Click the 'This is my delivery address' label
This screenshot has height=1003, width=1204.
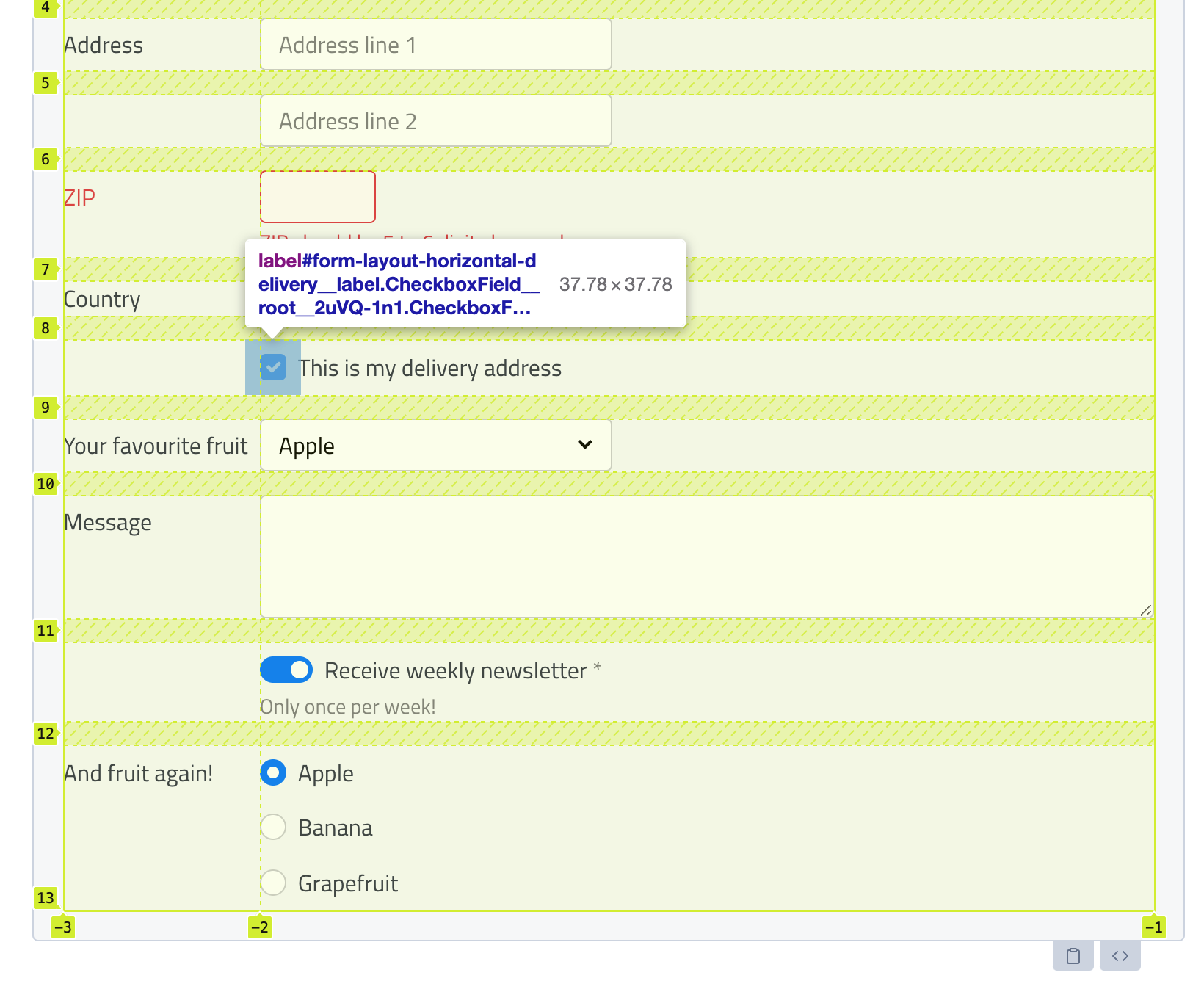tap(430, 368)
